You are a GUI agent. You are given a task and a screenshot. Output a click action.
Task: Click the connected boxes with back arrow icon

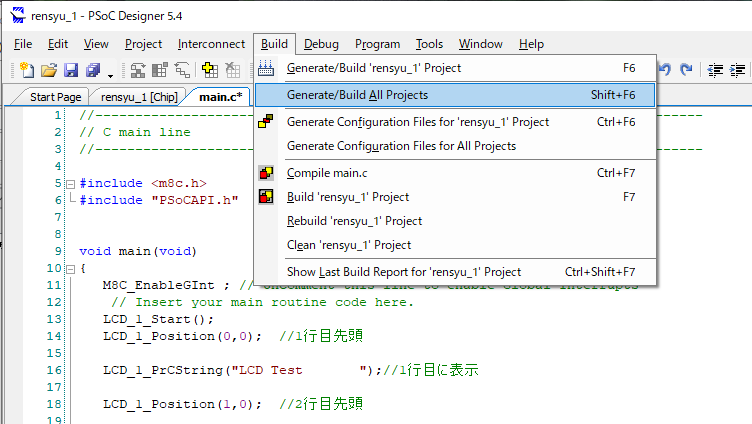click(182, 71)
